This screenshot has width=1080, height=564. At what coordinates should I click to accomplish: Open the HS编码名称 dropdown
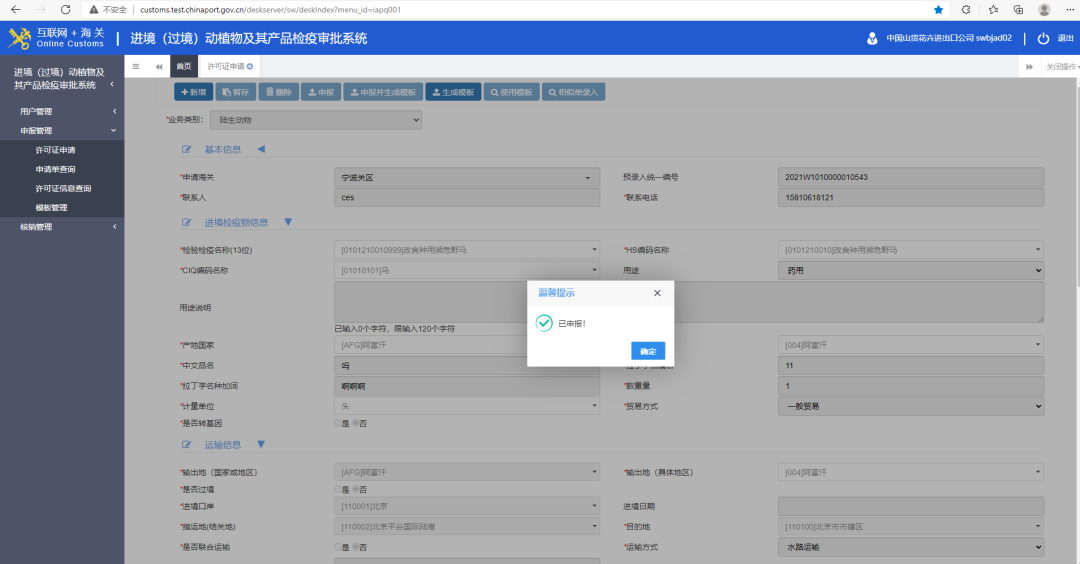(x=911, y=250)
